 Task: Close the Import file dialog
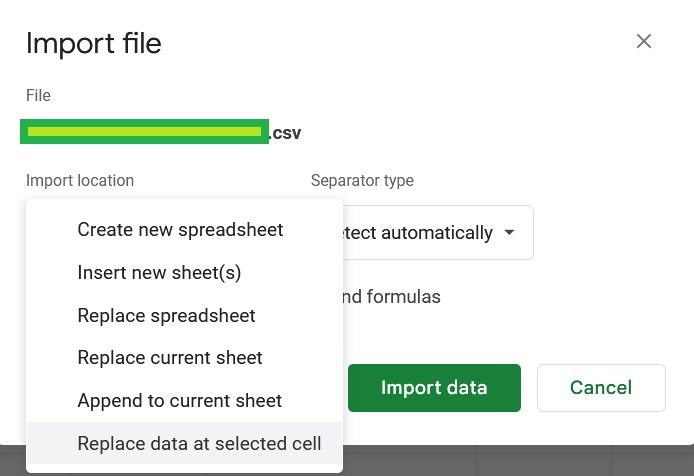point(644,41)
